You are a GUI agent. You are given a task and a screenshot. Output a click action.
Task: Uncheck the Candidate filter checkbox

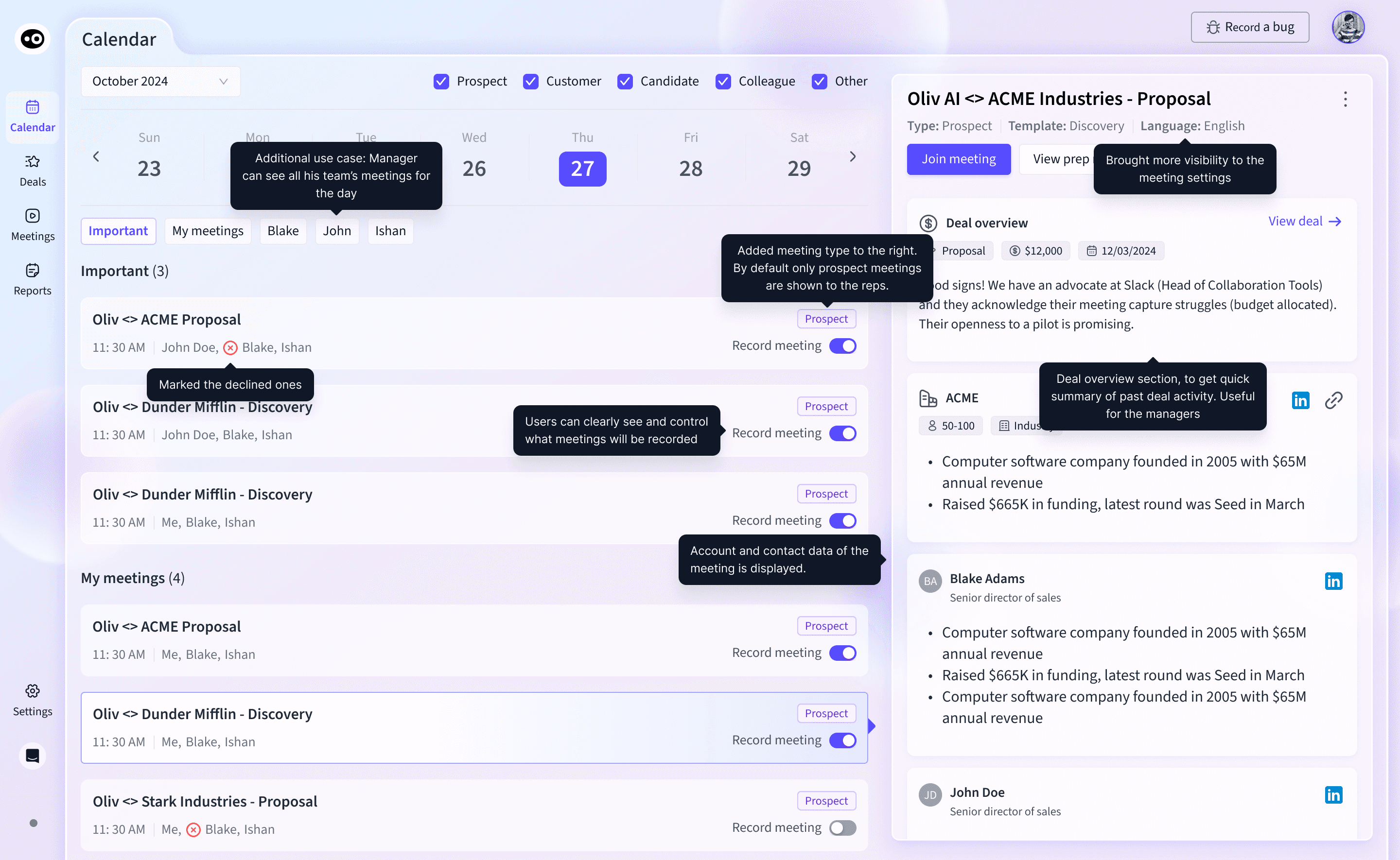click(625, 81)
